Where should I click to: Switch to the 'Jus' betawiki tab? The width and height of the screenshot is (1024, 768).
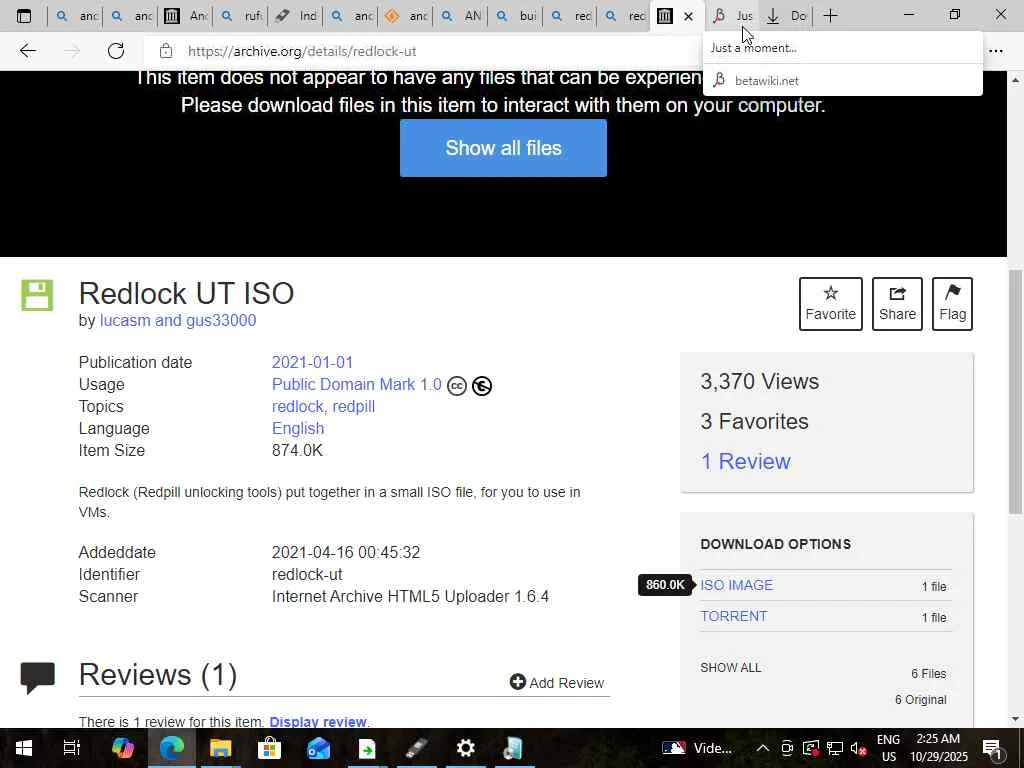[733, 16]
